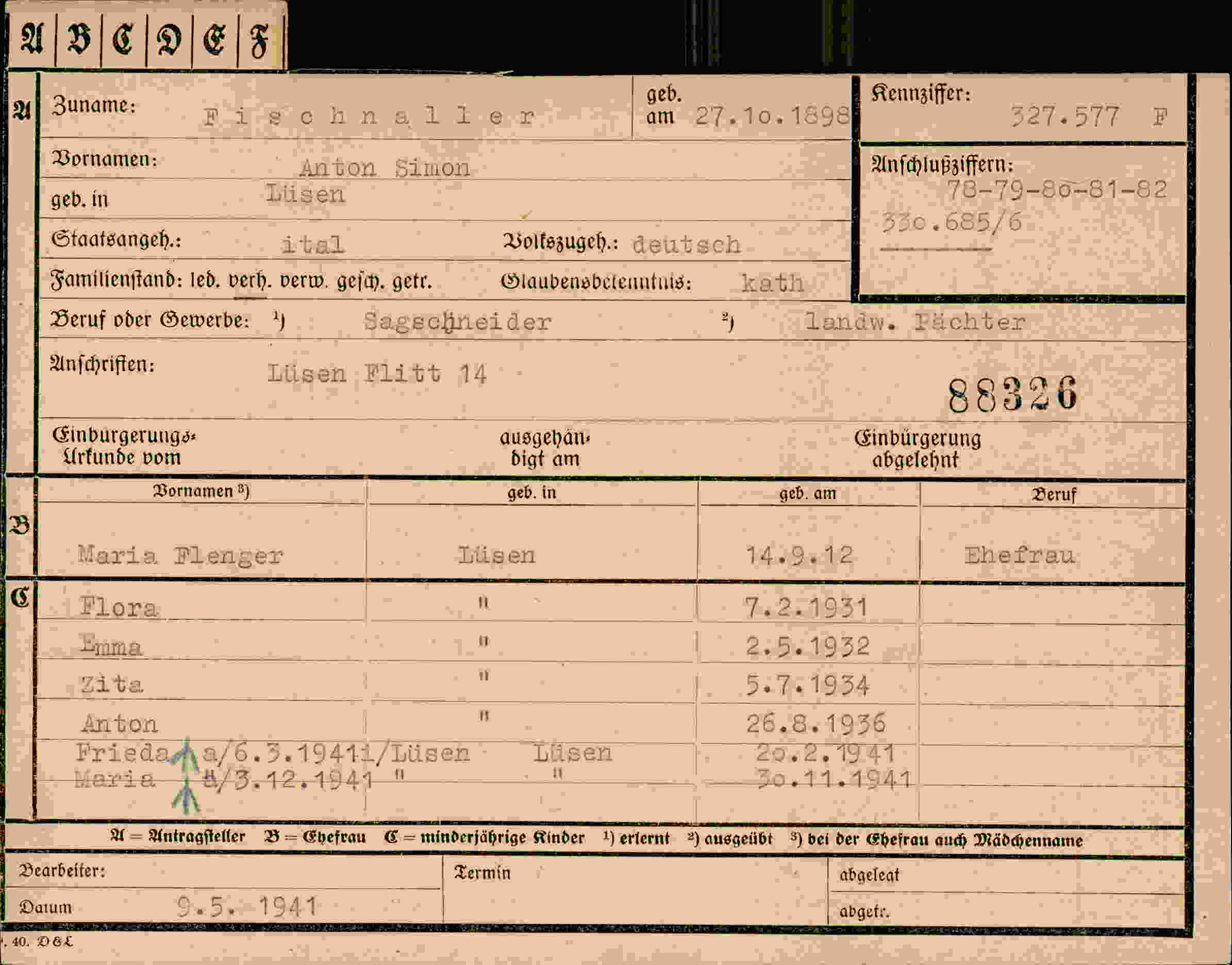Select the Fraktur E index tab

click(x=214, y=41)
